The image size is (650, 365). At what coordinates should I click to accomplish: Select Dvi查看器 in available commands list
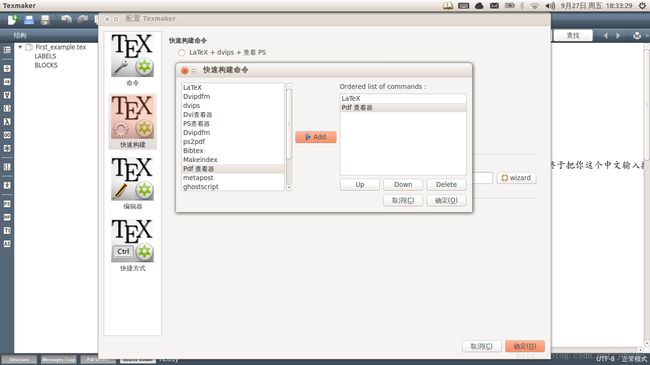coord(233,114)
